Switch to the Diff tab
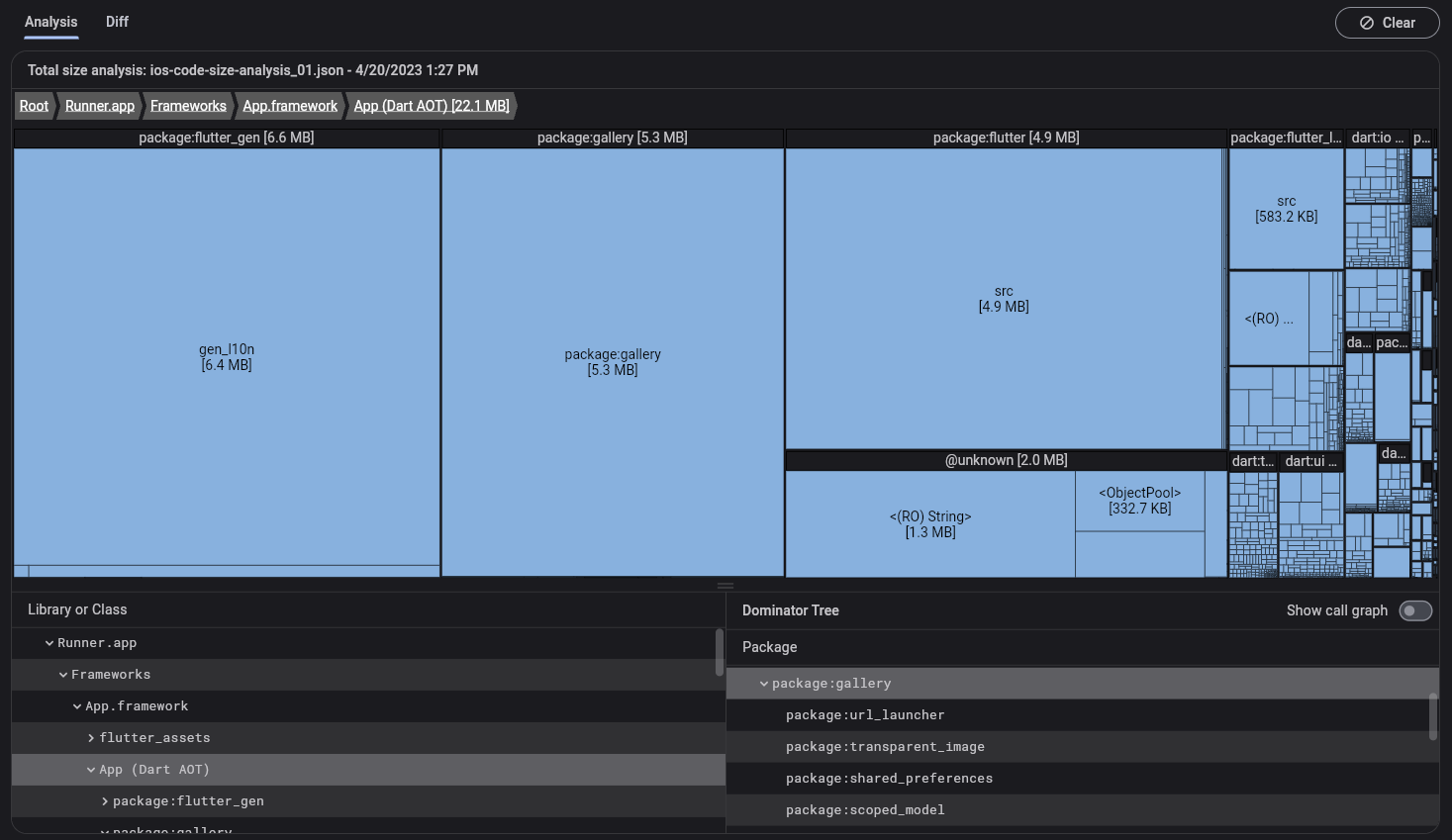This screenshot has height=840, width=1452. click(x=117, y=22)
